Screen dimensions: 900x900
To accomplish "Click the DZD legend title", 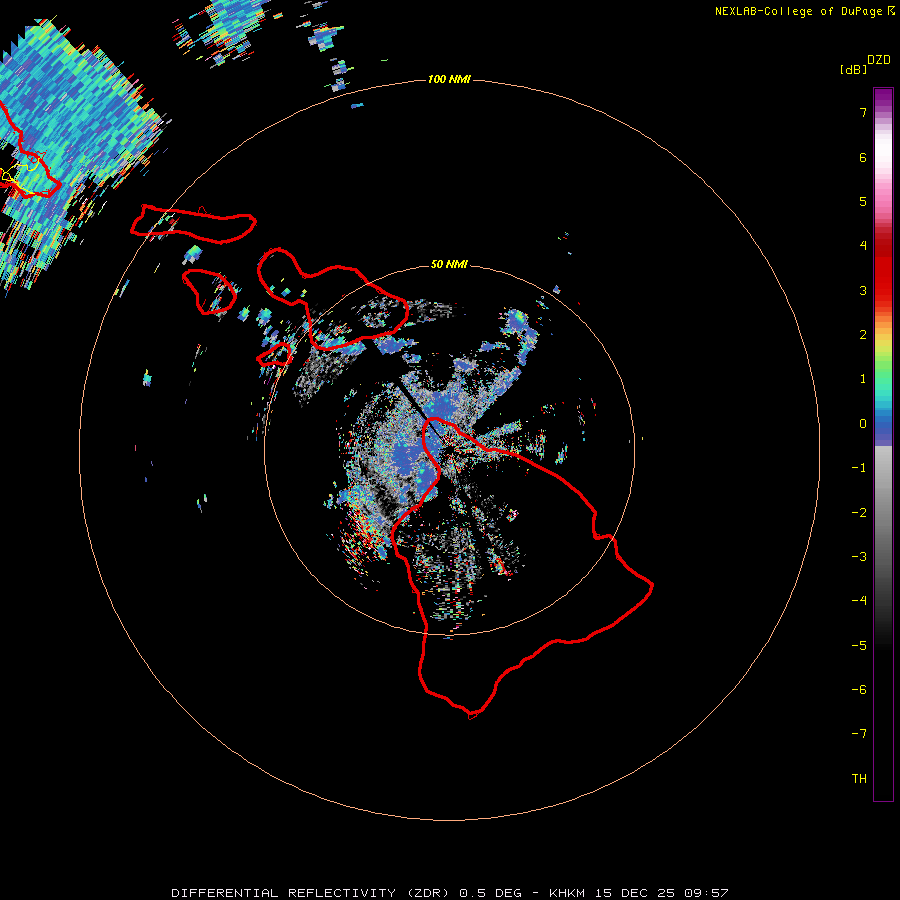I will (x=879, y=60).
